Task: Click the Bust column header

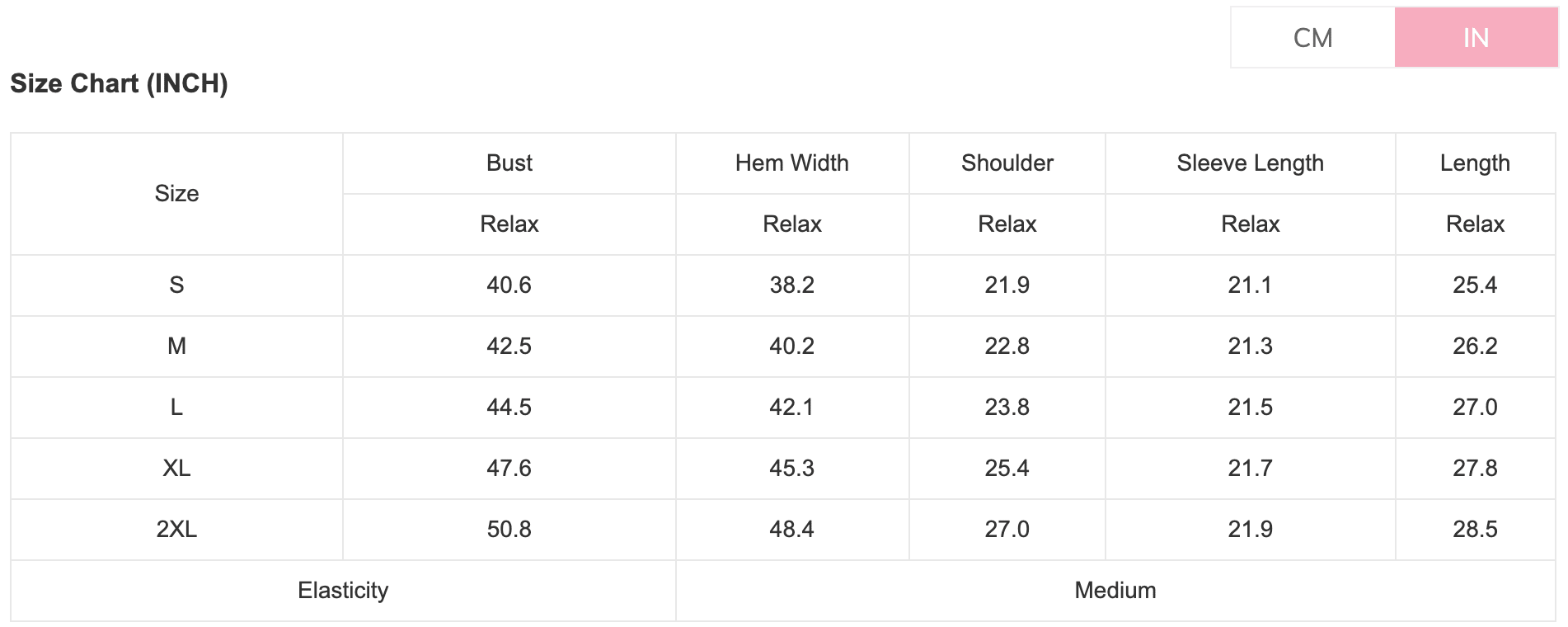Action: 509,163
